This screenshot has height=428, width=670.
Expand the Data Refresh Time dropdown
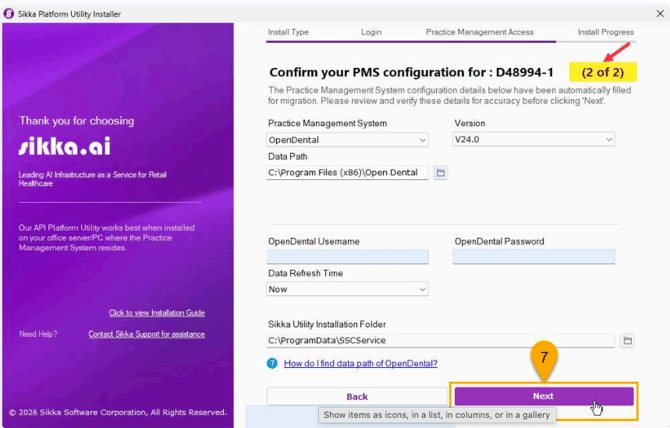click(x=347, y=289)
